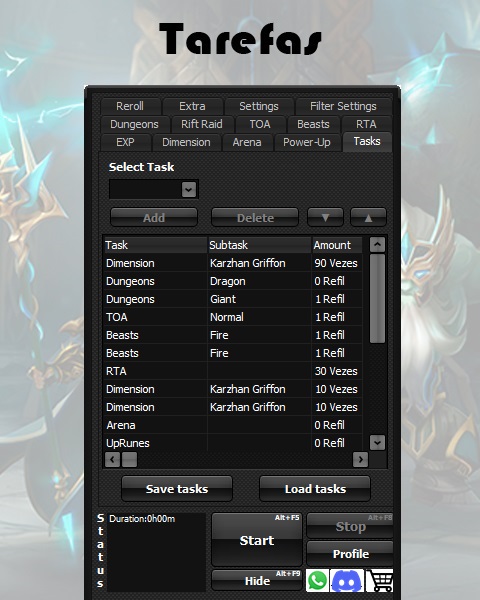This screenshot has height=600, width=480.
Task: Click the horizontal scroll-left arrow
Action: point(113,459)
